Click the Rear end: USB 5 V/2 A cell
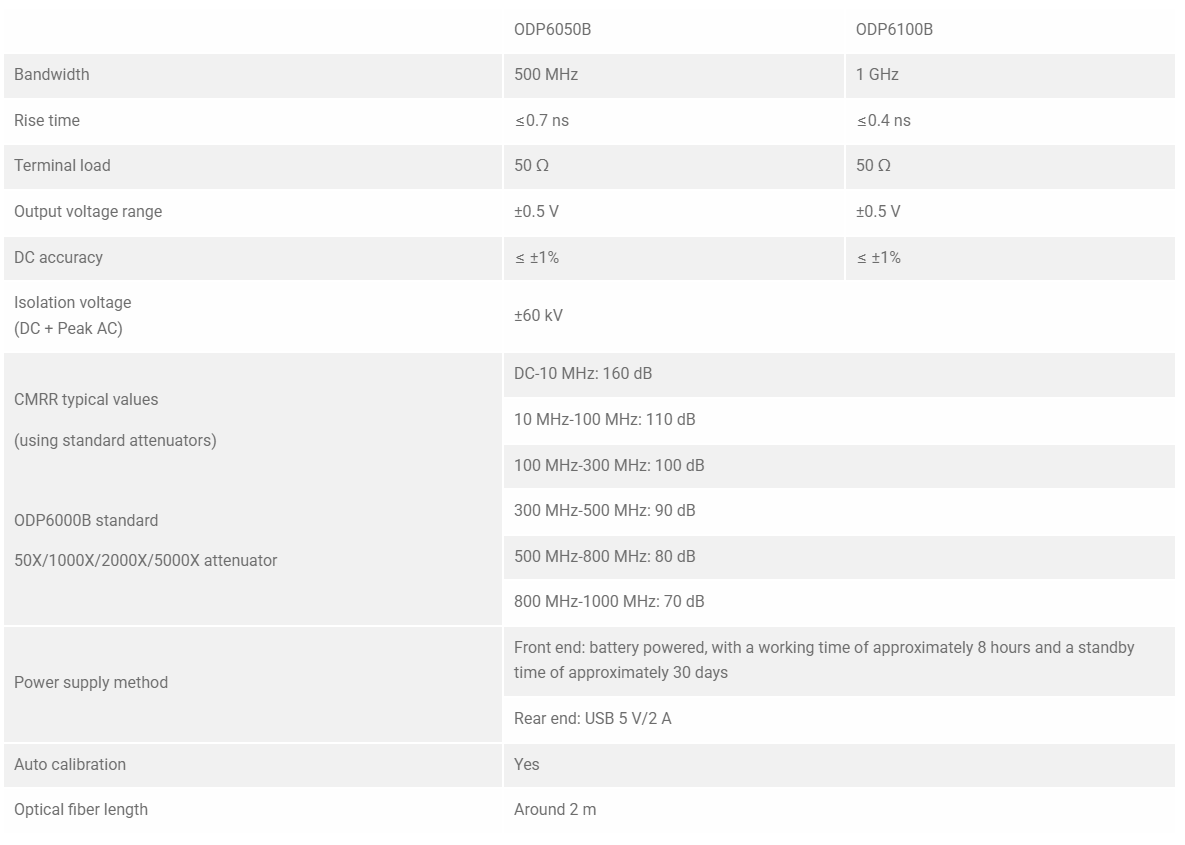The height and width of the screenshot is (845, 1185). (592, 718)
